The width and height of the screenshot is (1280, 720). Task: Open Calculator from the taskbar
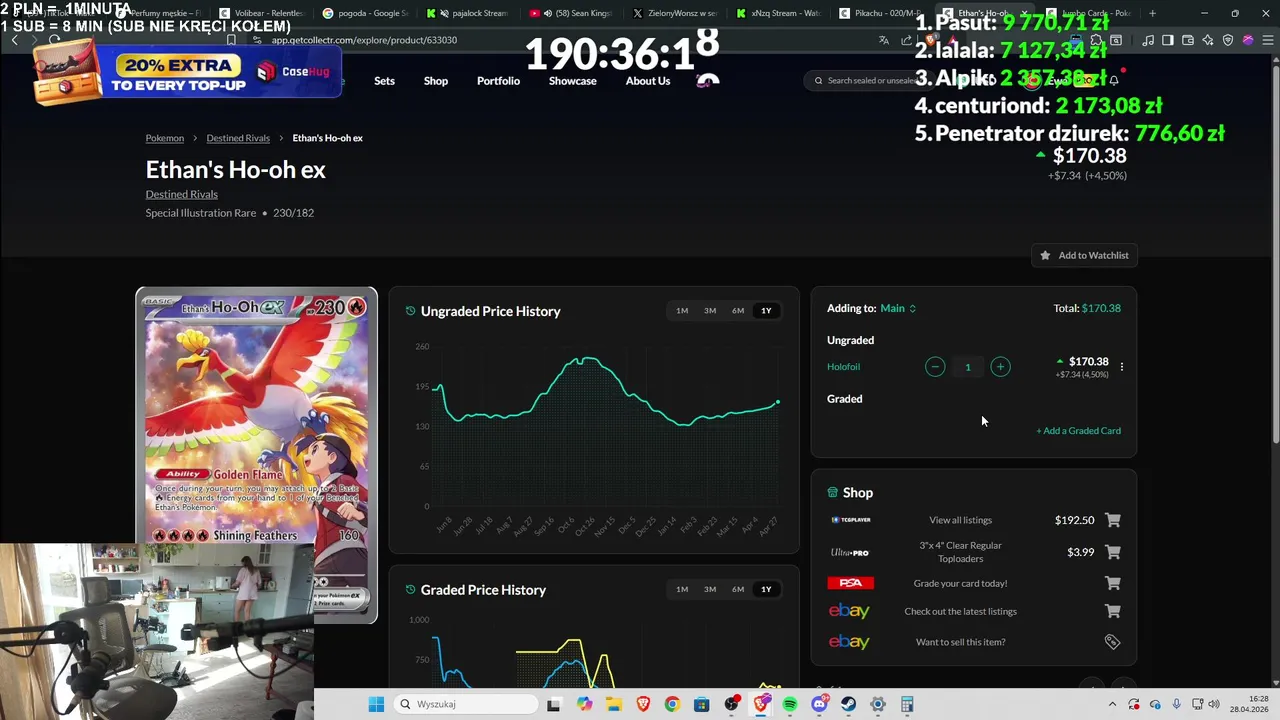click(x=907, y=704)
